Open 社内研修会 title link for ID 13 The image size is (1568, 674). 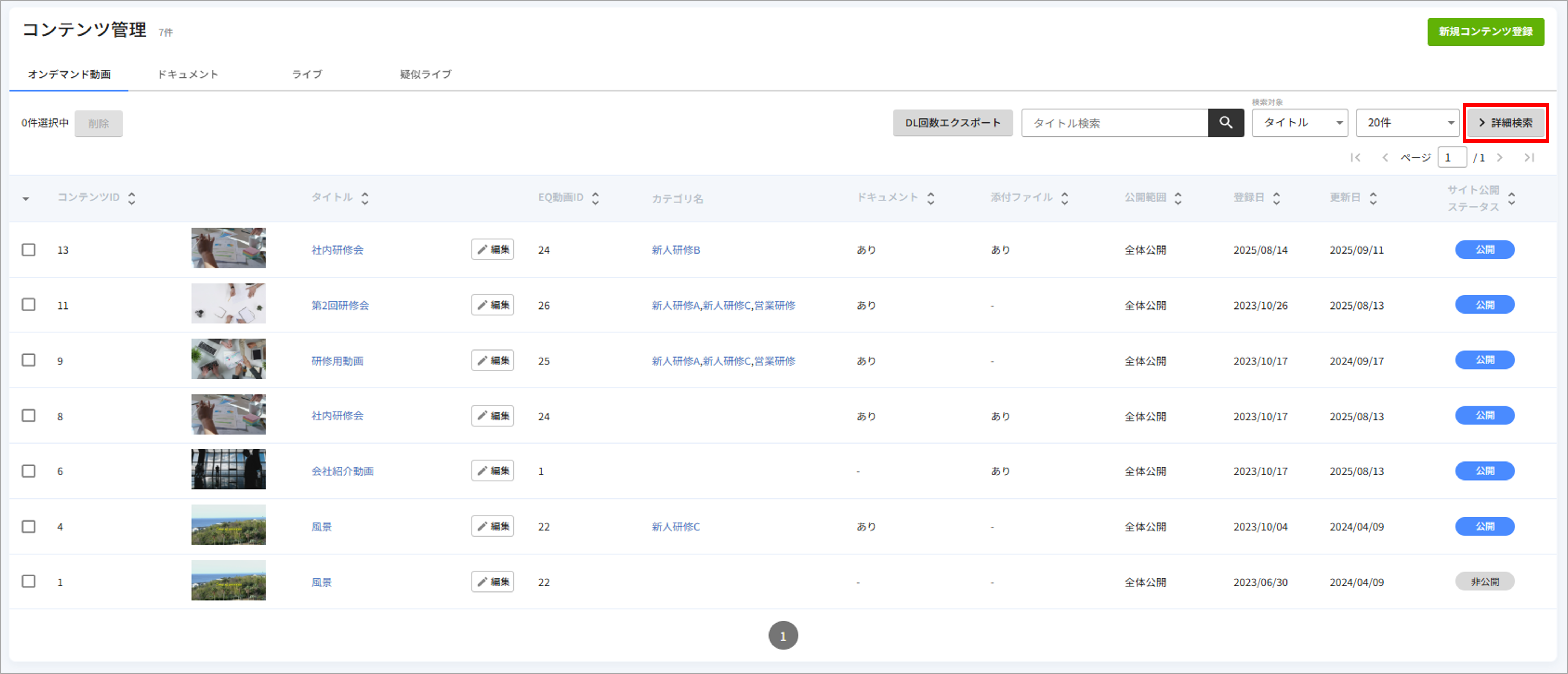pos(337,250)
